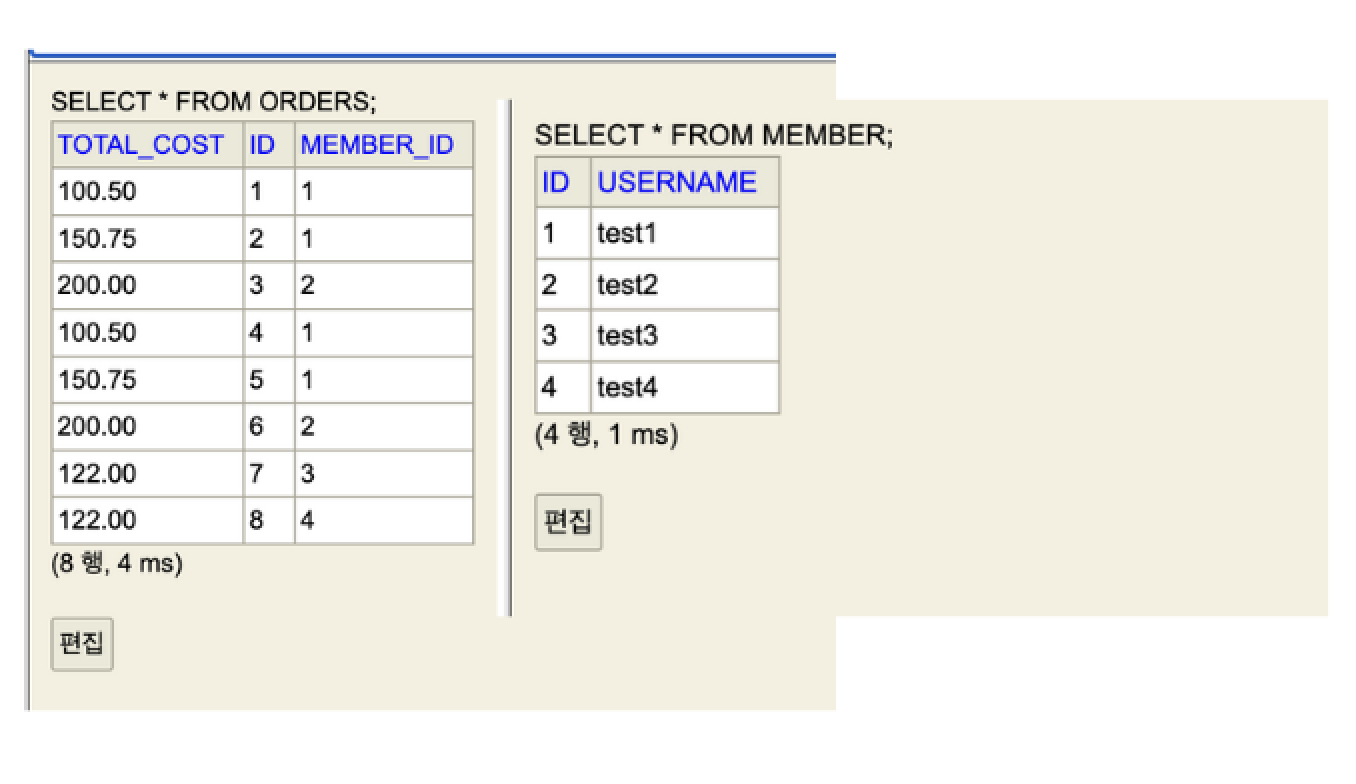Select the test4 username cell
Viewport: 1356px width, 784px height.
(x=627, y=387)
